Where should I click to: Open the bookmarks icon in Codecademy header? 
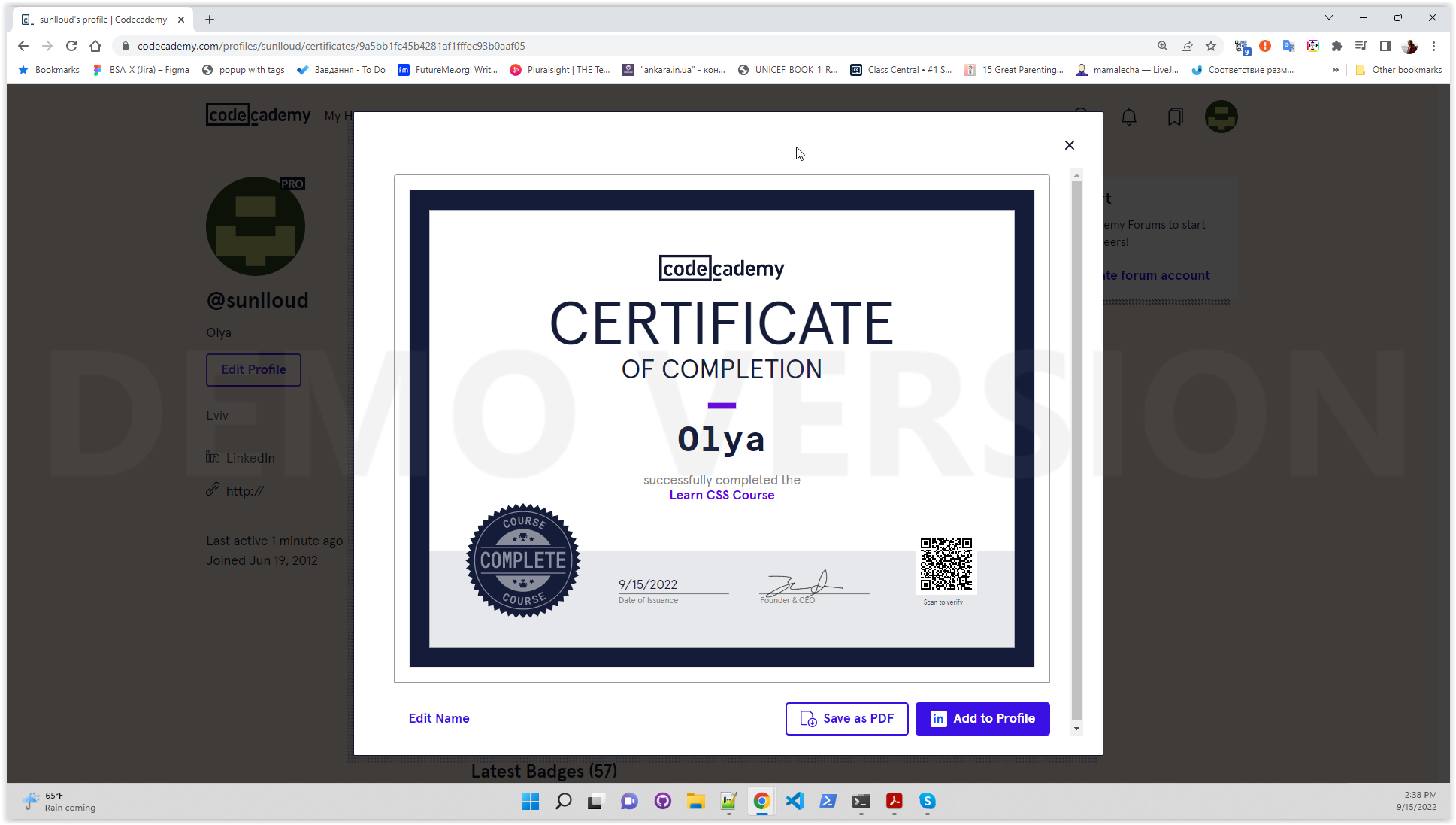1175,117
